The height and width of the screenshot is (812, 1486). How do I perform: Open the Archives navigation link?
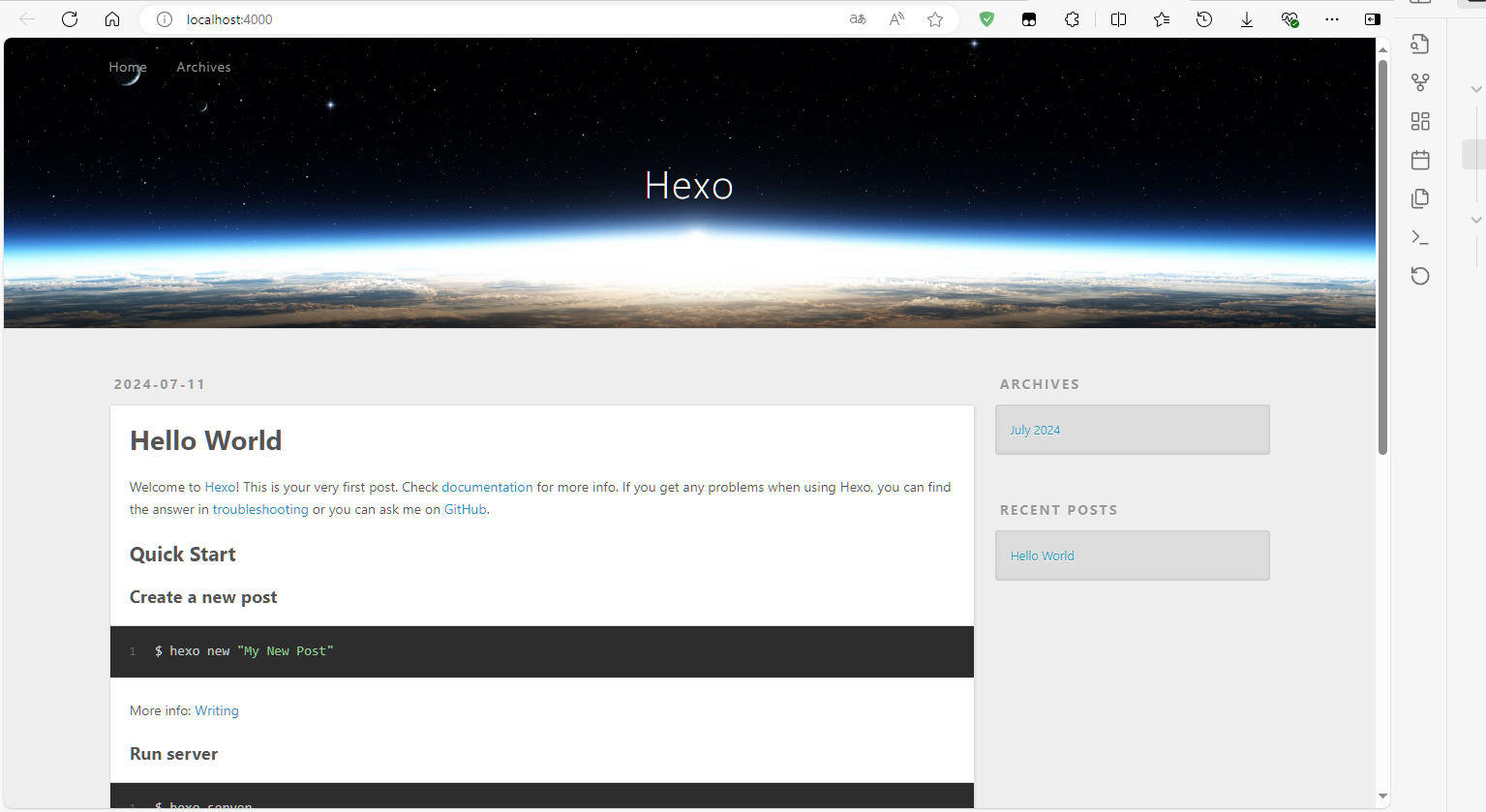(203, 67)
